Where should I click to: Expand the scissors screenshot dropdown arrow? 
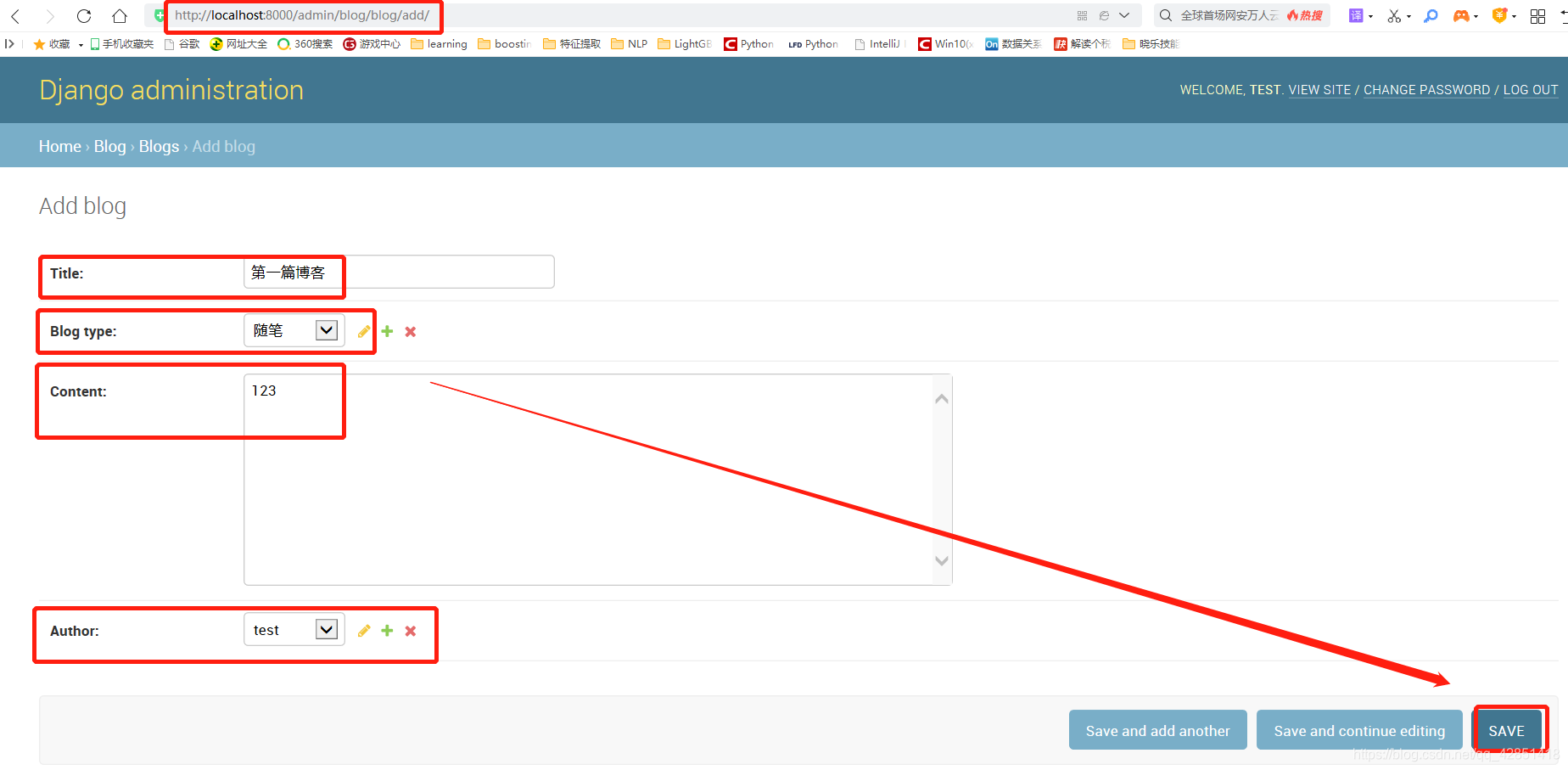tap(1408, 17)
